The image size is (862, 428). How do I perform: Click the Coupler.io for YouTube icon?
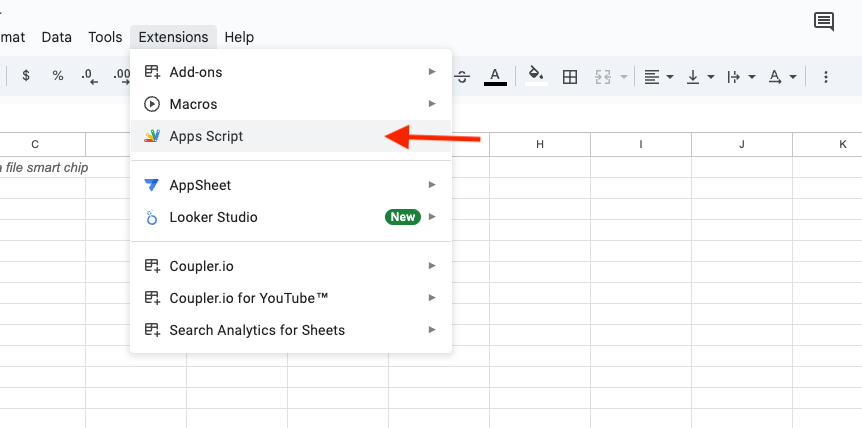coord(152,298)
